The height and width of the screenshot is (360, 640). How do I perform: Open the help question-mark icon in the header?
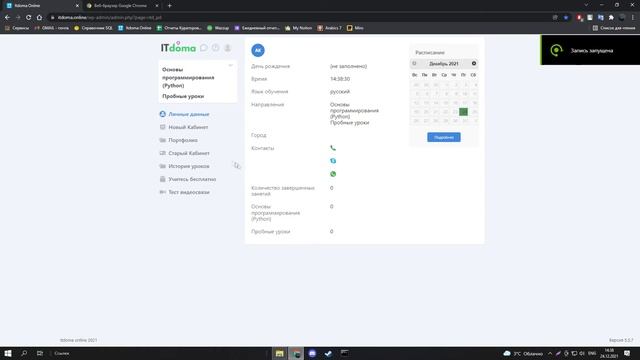(216, 48)
